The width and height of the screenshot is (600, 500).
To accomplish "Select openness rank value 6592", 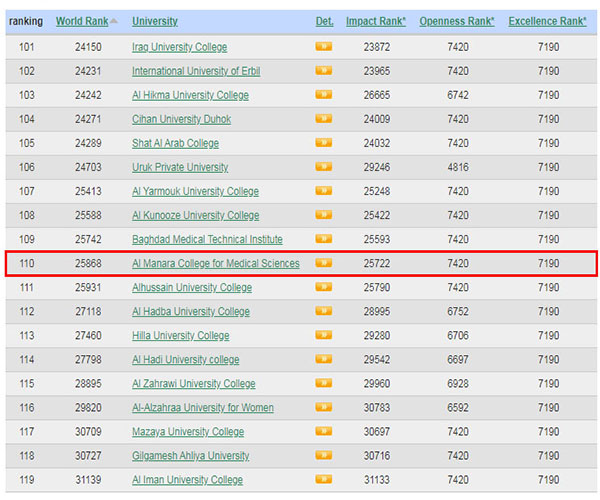I will [458, 407].
